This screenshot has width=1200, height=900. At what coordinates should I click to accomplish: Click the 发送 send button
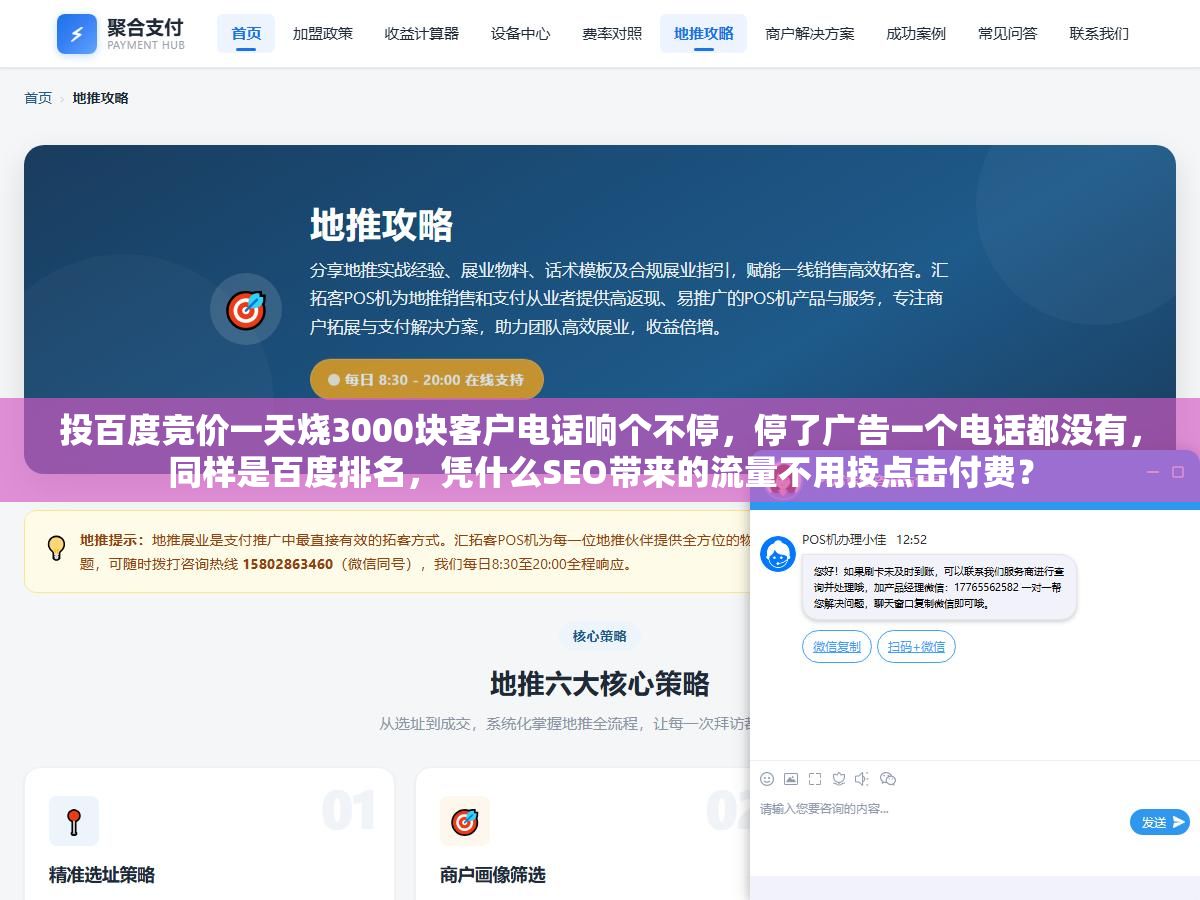(x=1160, y=822)
